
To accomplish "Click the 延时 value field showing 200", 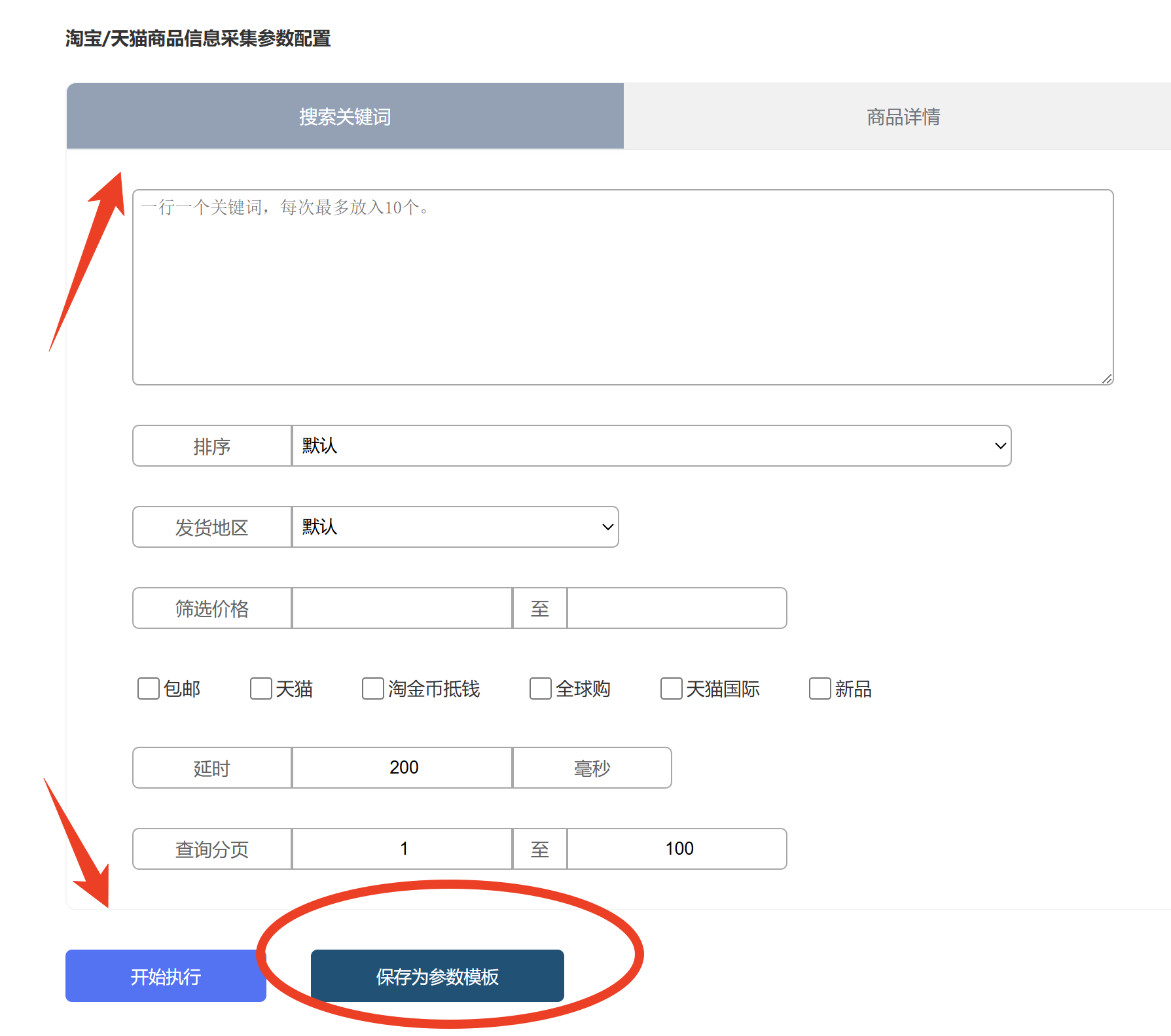I will click(x=402, y=768).
